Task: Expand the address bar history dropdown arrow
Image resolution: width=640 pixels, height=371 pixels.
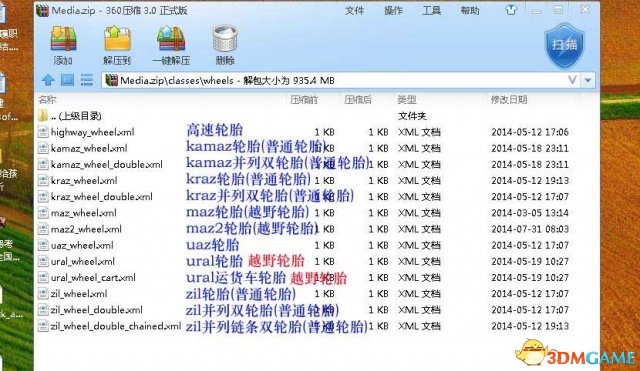Action: point(588,80)
